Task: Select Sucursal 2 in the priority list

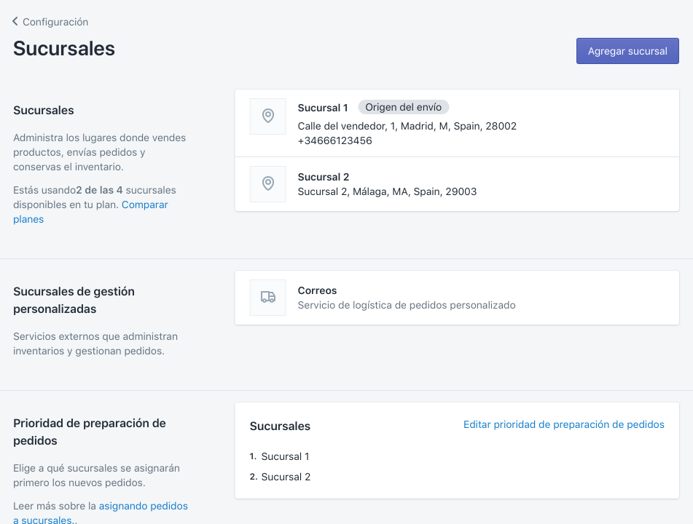Action: [285, 477]
